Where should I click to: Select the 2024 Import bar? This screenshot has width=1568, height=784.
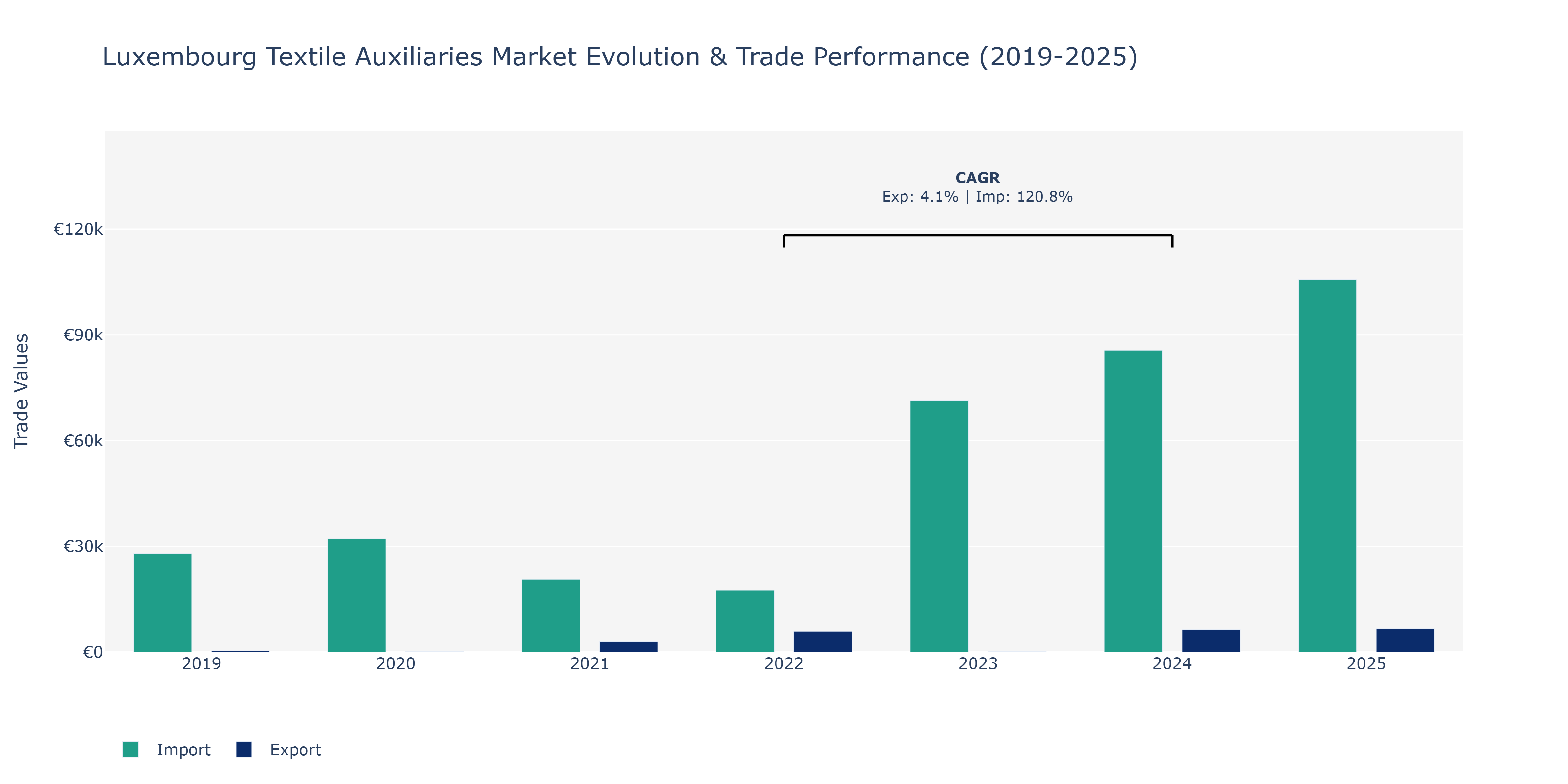point(1134,501)
